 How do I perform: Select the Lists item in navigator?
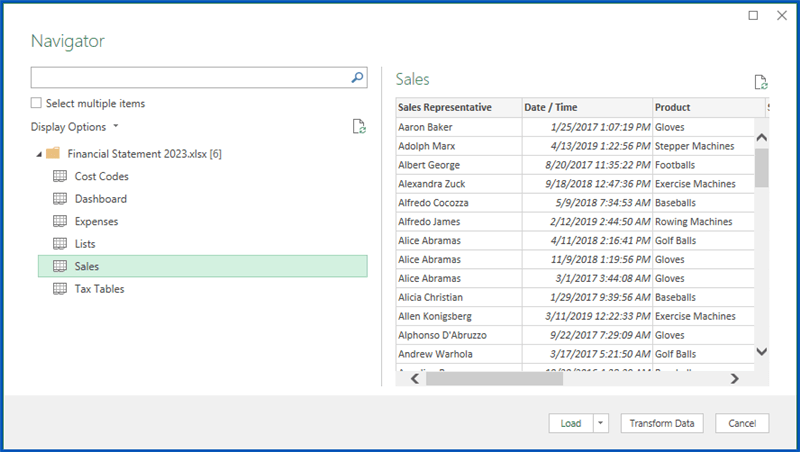point(85,244)
